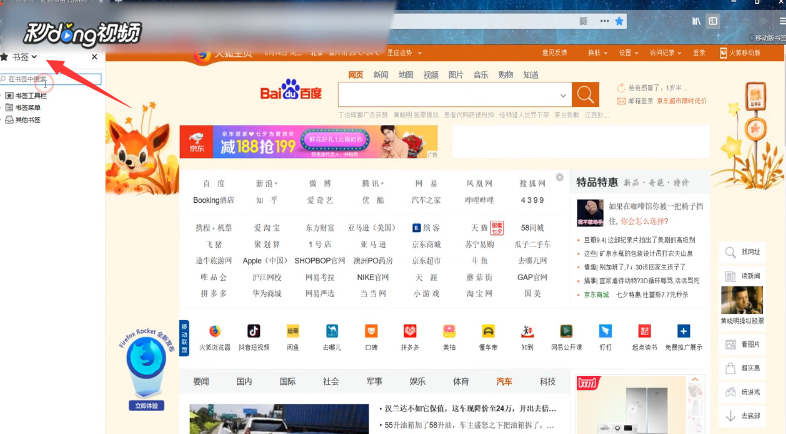
Task: Open the 新浪 site dropdown link
Action: point(267,183)
